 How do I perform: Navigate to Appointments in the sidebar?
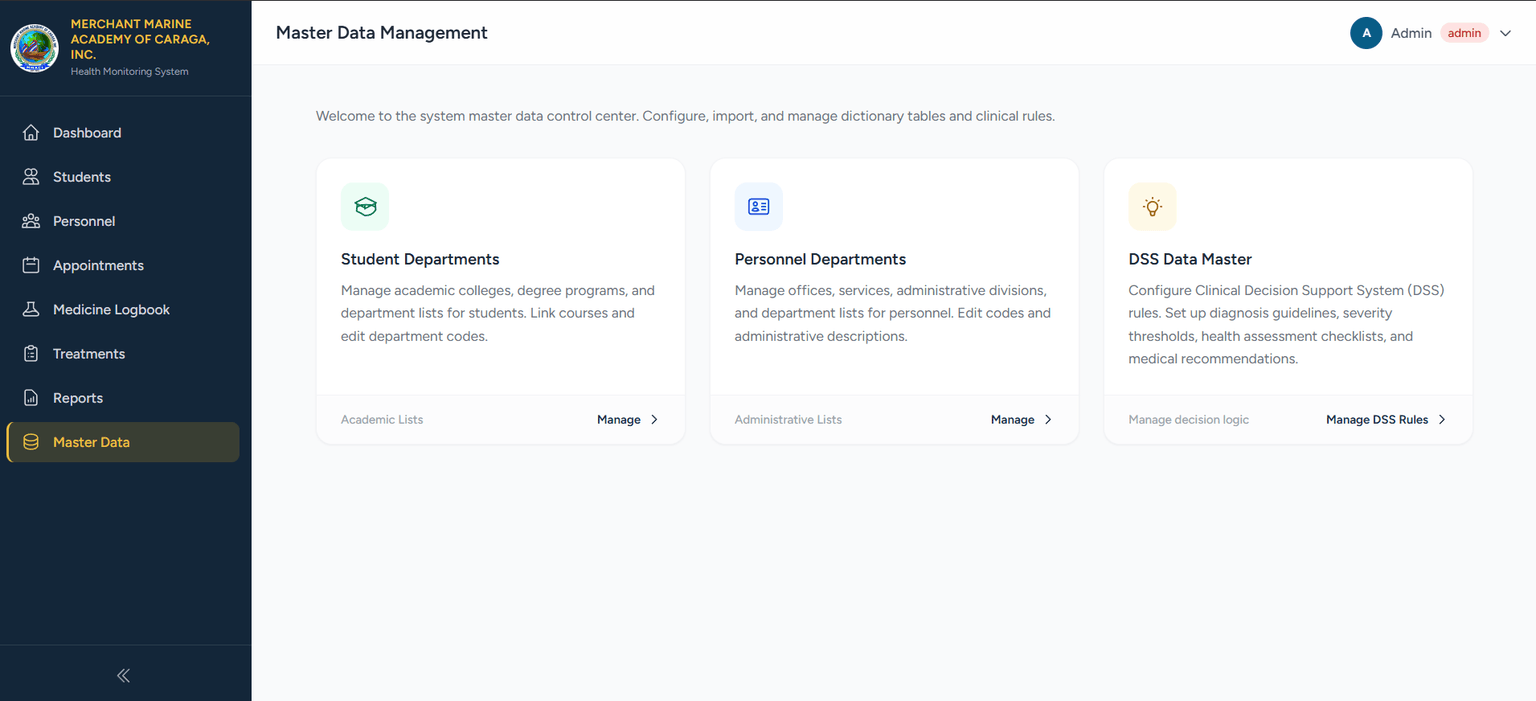[123, 265]
